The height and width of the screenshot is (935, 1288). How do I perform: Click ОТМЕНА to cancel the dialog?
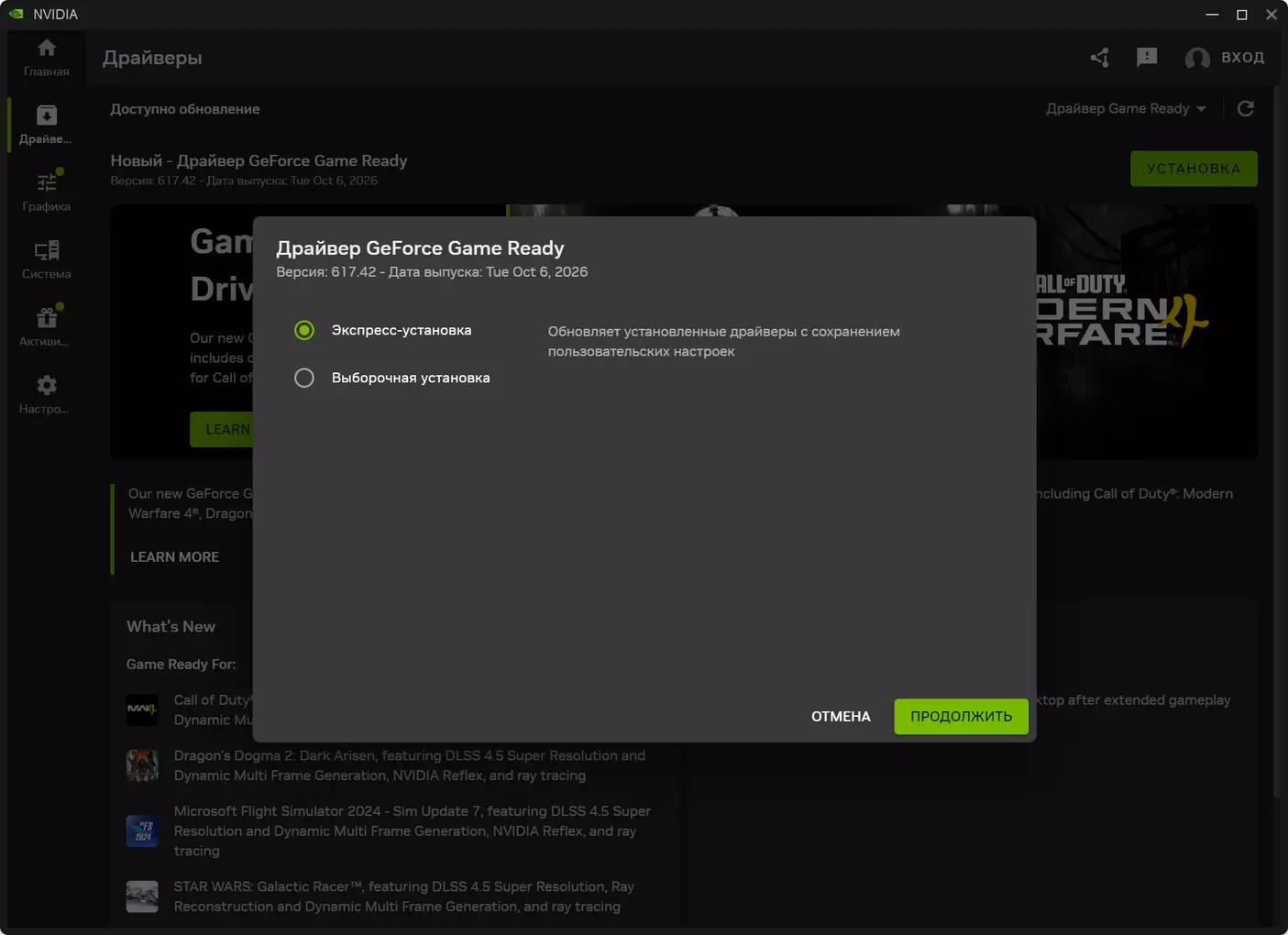[x=841, y=717]
